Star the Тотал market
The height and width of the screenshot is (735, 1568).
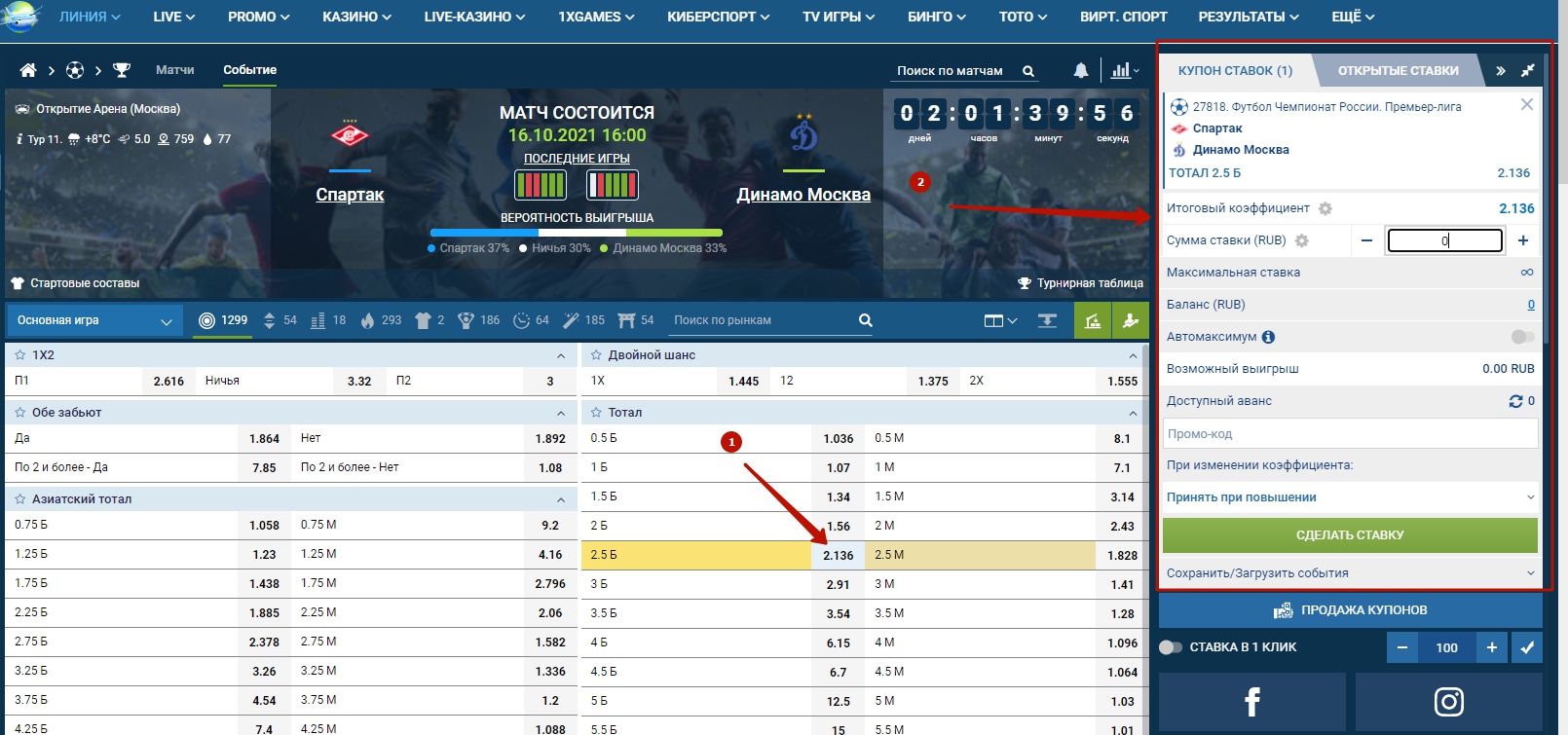(x=596, y=413)
